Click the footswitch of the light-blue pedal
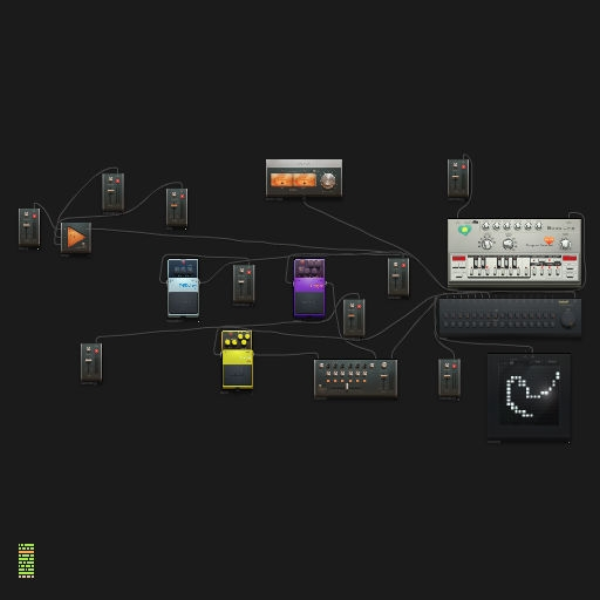600x600 pixels. click(x=183, y=303)
